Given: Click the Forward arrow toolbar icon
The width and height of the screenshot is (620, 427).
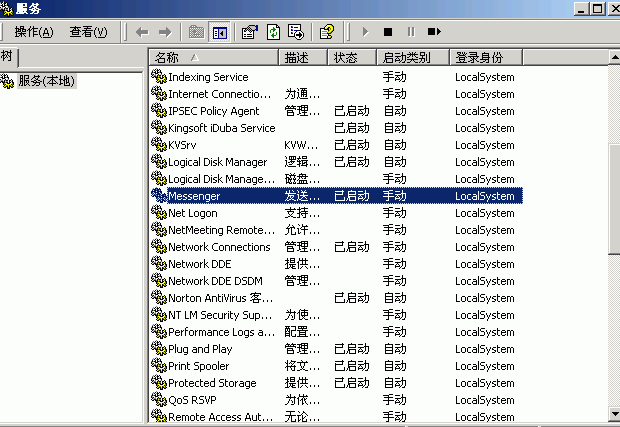Looking at the screenshot, I should tap(165, 32).
